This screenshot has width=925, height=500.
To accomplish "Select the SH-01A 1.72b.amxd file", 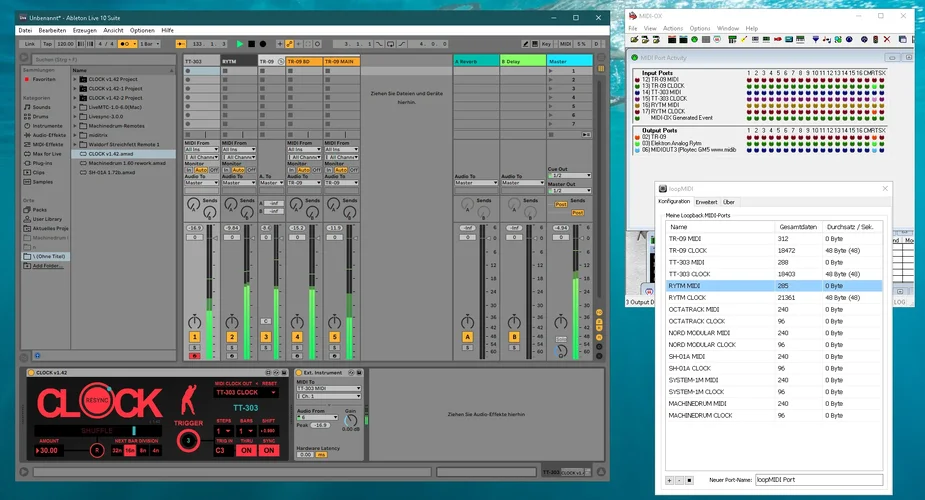I will tap(111, 173).
